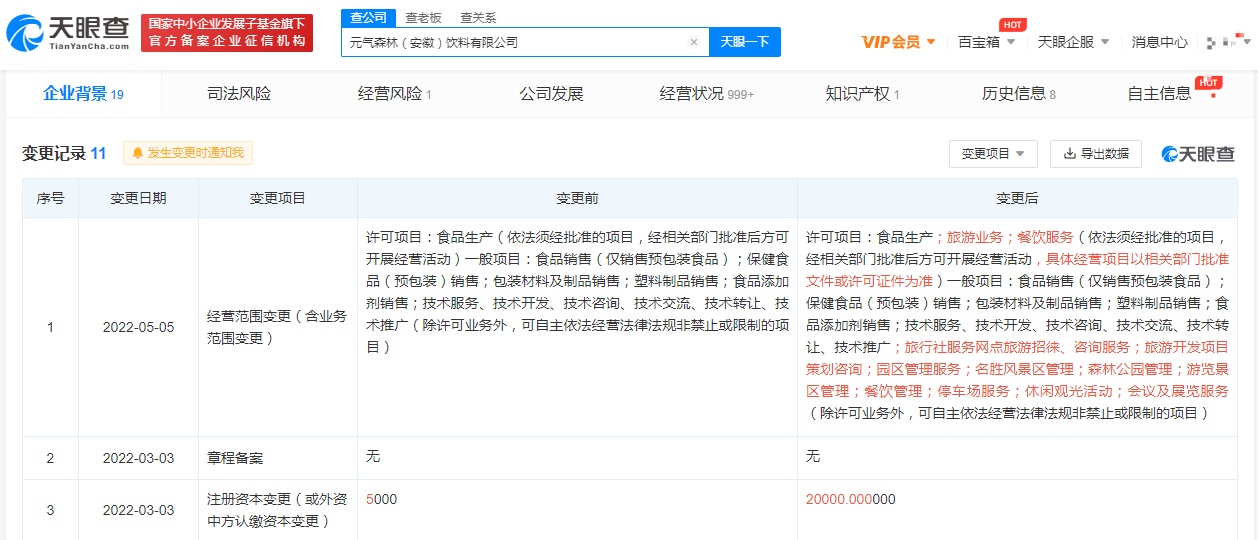This screenshot has height=540, width=1258.
Task: Click the 序号 column header
Action: 51,199
